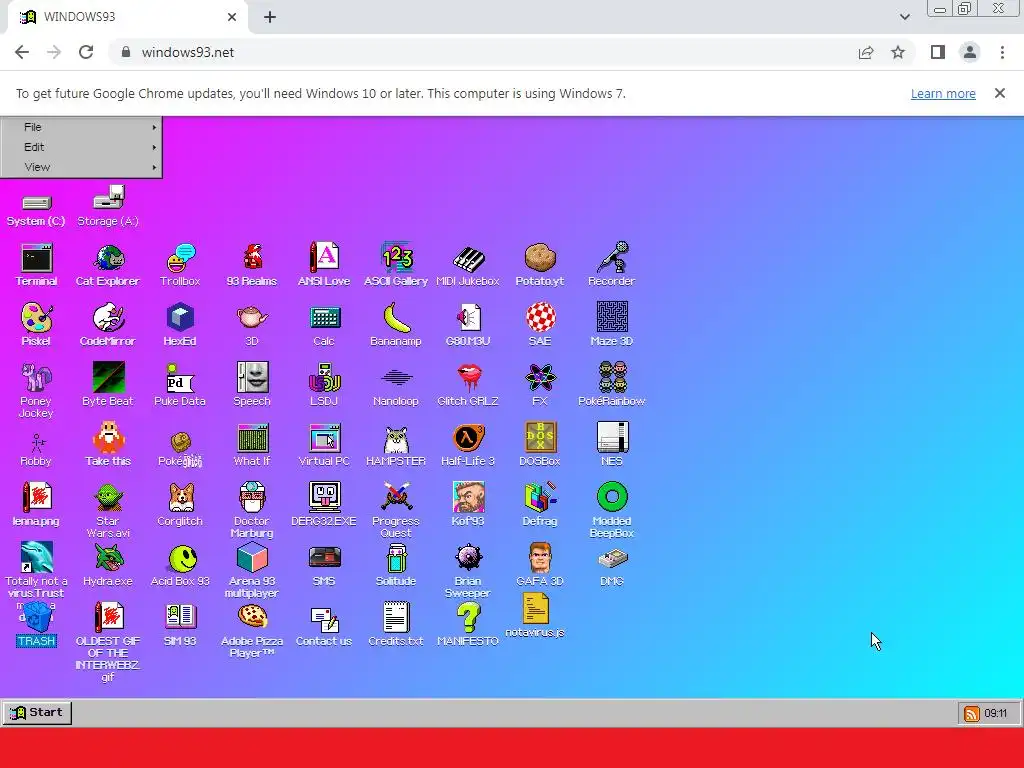Open Virtual PC icon
This screenshot has width=1024, height=768.
pyautogui.click(x=324, y=445)
